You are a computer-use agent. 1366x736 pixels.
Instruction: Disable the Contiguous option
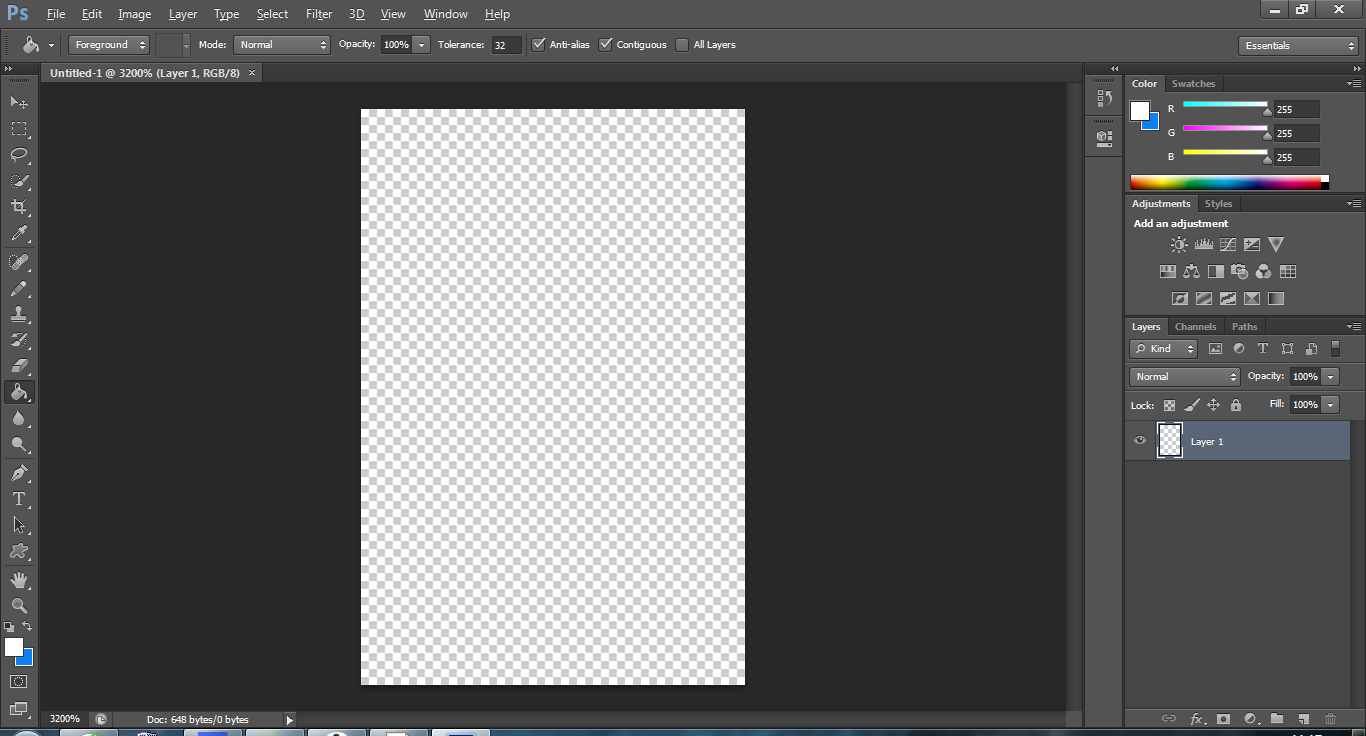(x=606, y=45)
